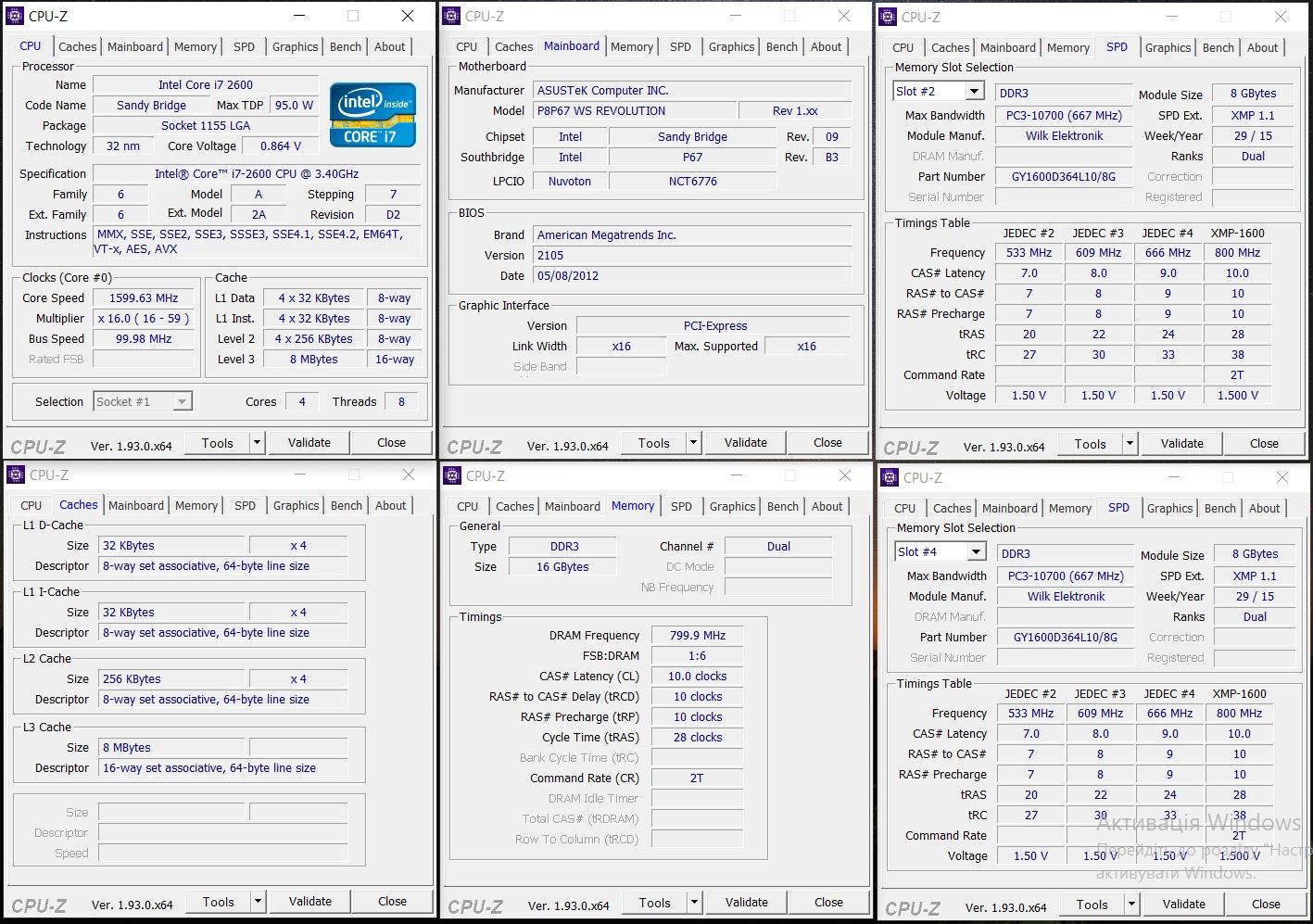Click Close button in the Memory window

click(x=828, y=903)
